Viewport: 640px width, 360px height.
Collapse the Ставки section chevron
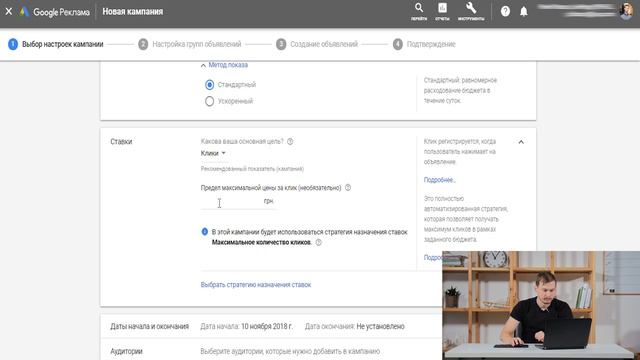click(x=521, y=142)
